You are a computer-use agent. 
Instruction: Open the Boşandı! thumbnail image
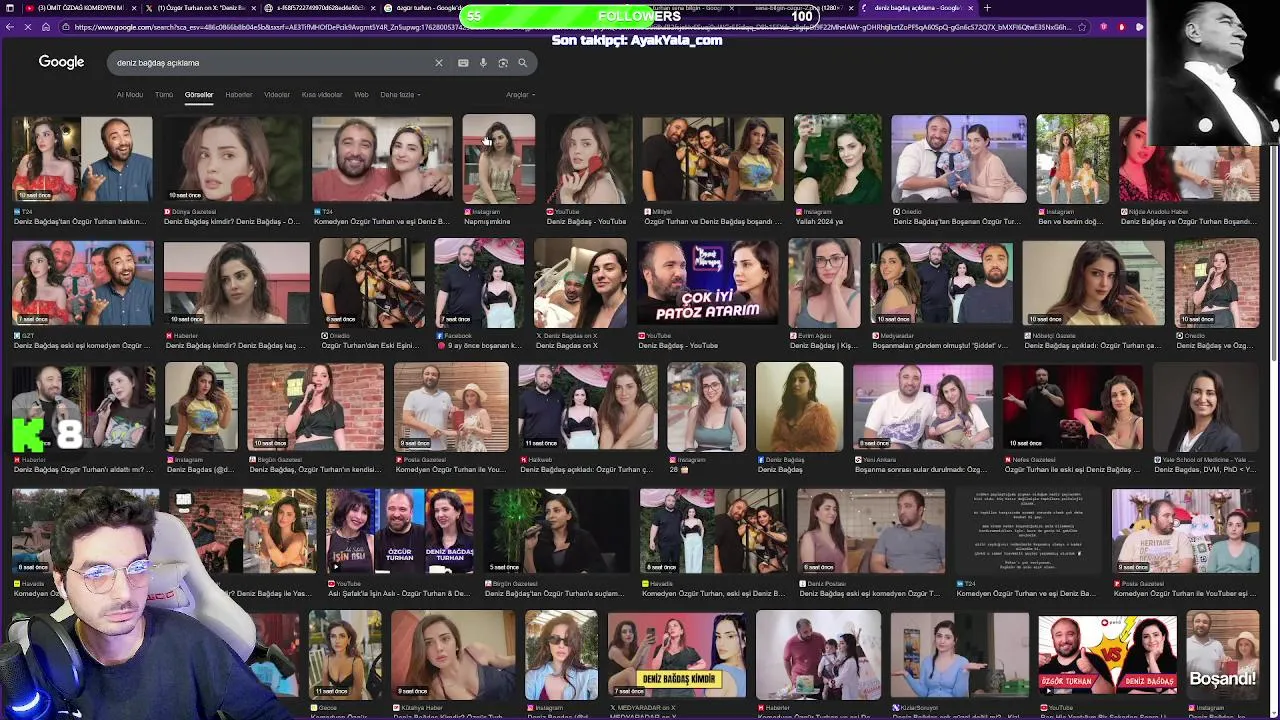(1222, 655)
